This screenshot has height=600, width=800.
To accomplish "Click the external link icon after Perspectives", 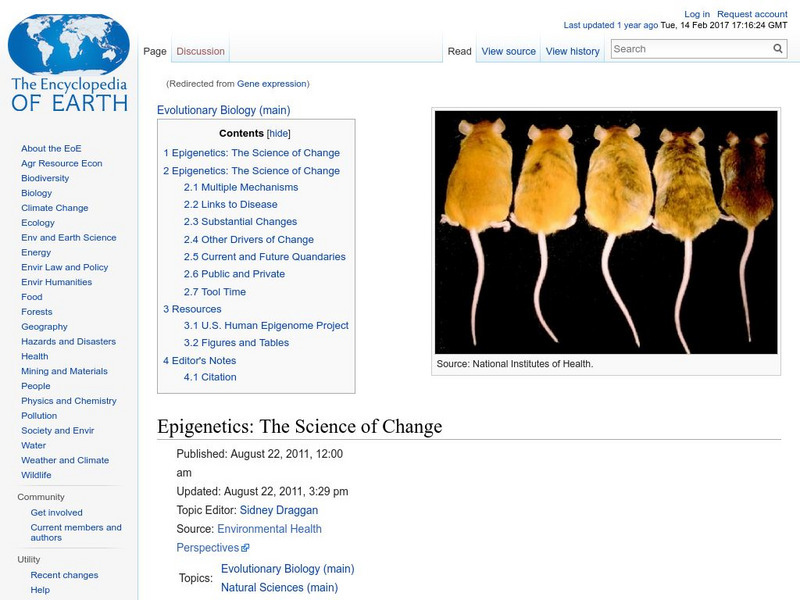I will tap(245, 548).
